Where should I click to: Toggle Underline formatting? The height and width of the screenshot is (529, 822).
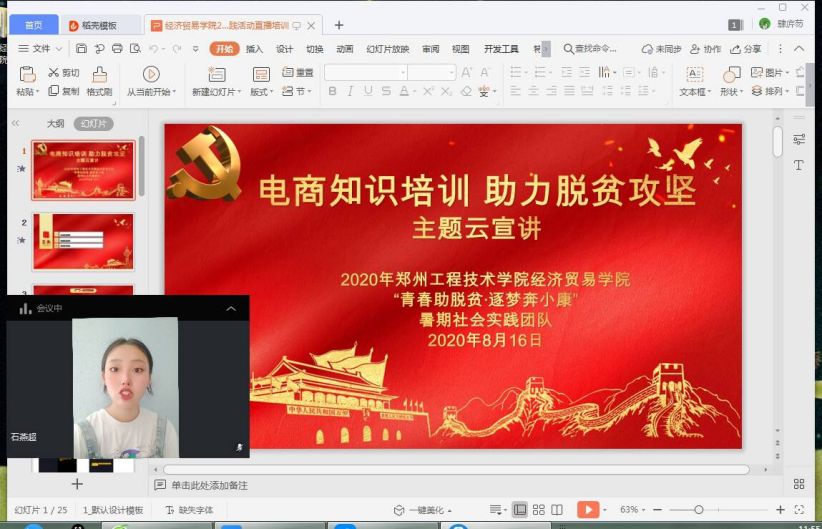368,91
